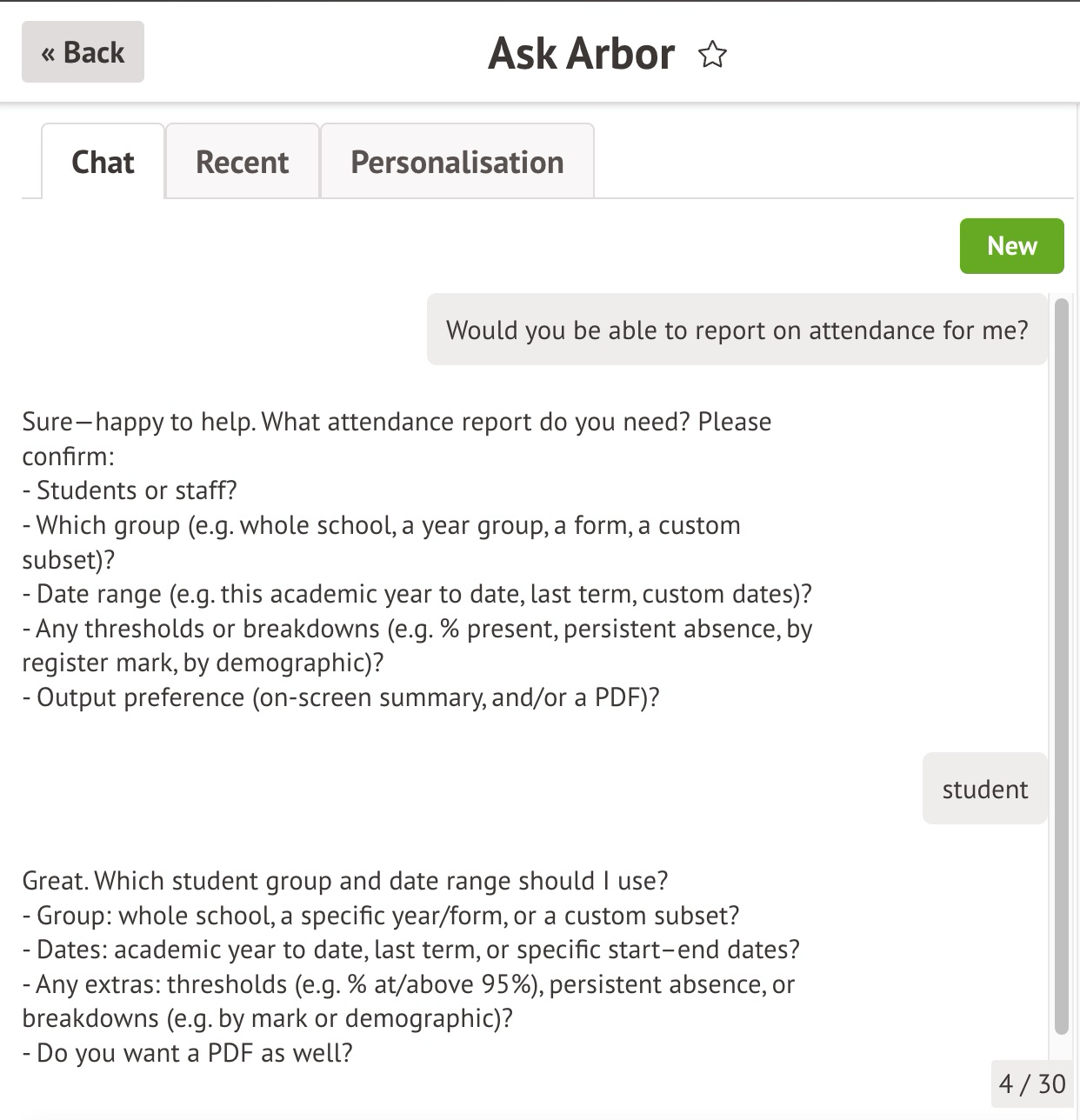The image size is (1080, 1120).
Task: Go back using the Back button
Action: 83,52
